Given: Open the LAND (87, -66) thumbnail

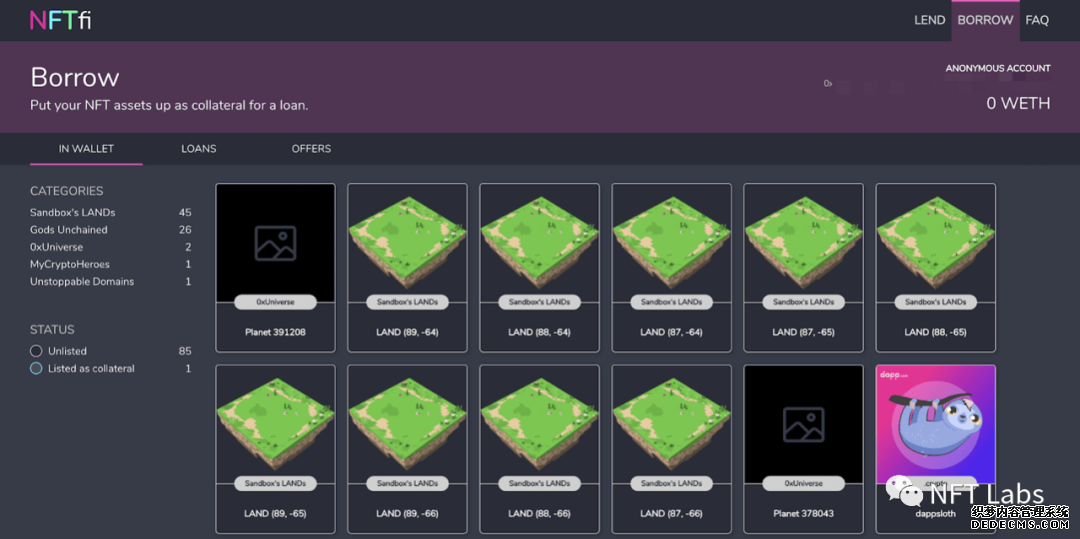Looking at the screenshot, I should click(672, 424).
